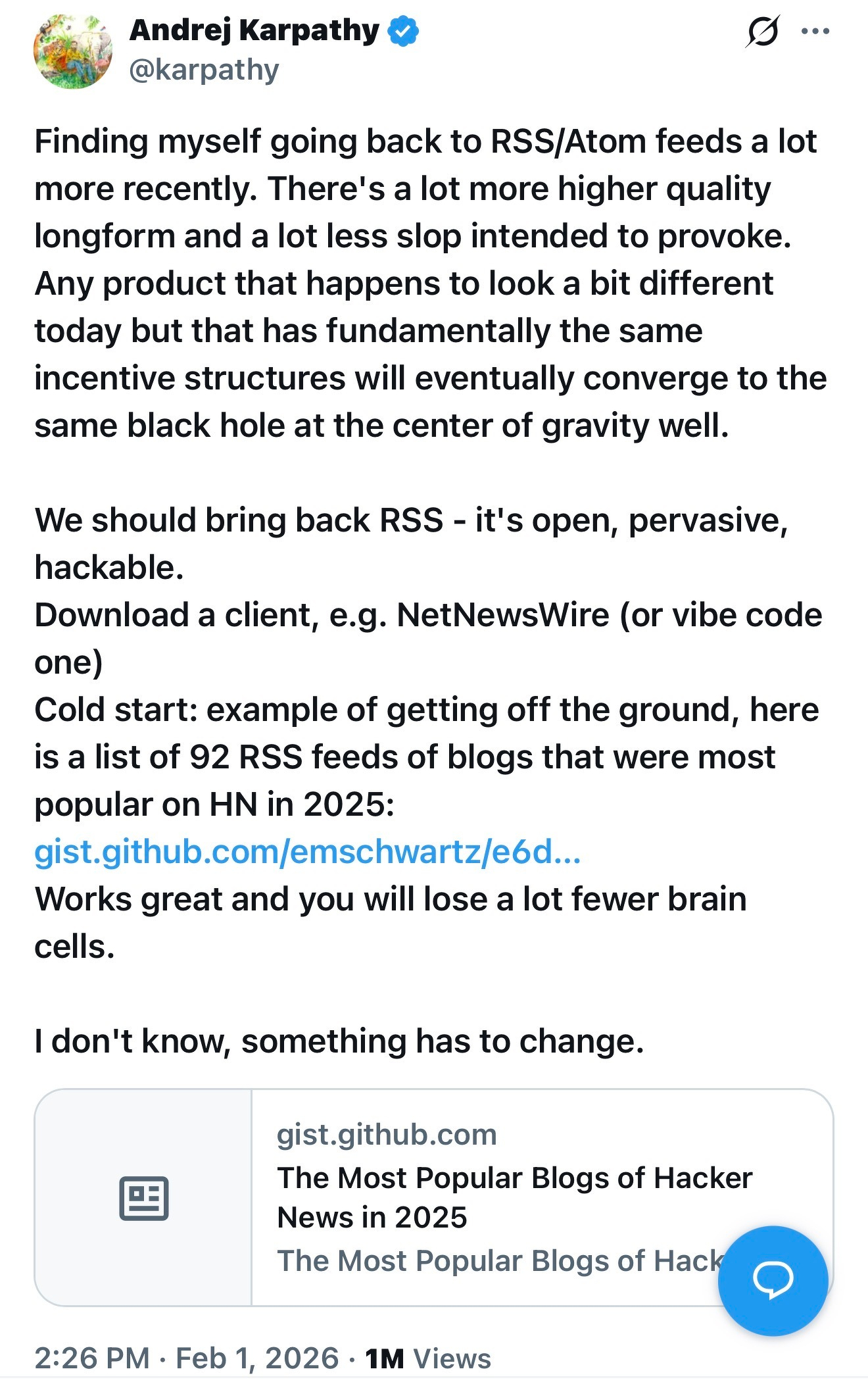Tap the 2:26 PM timestamp
The height and width of the screenshot is (1390, 868).
pos(92,1358)
